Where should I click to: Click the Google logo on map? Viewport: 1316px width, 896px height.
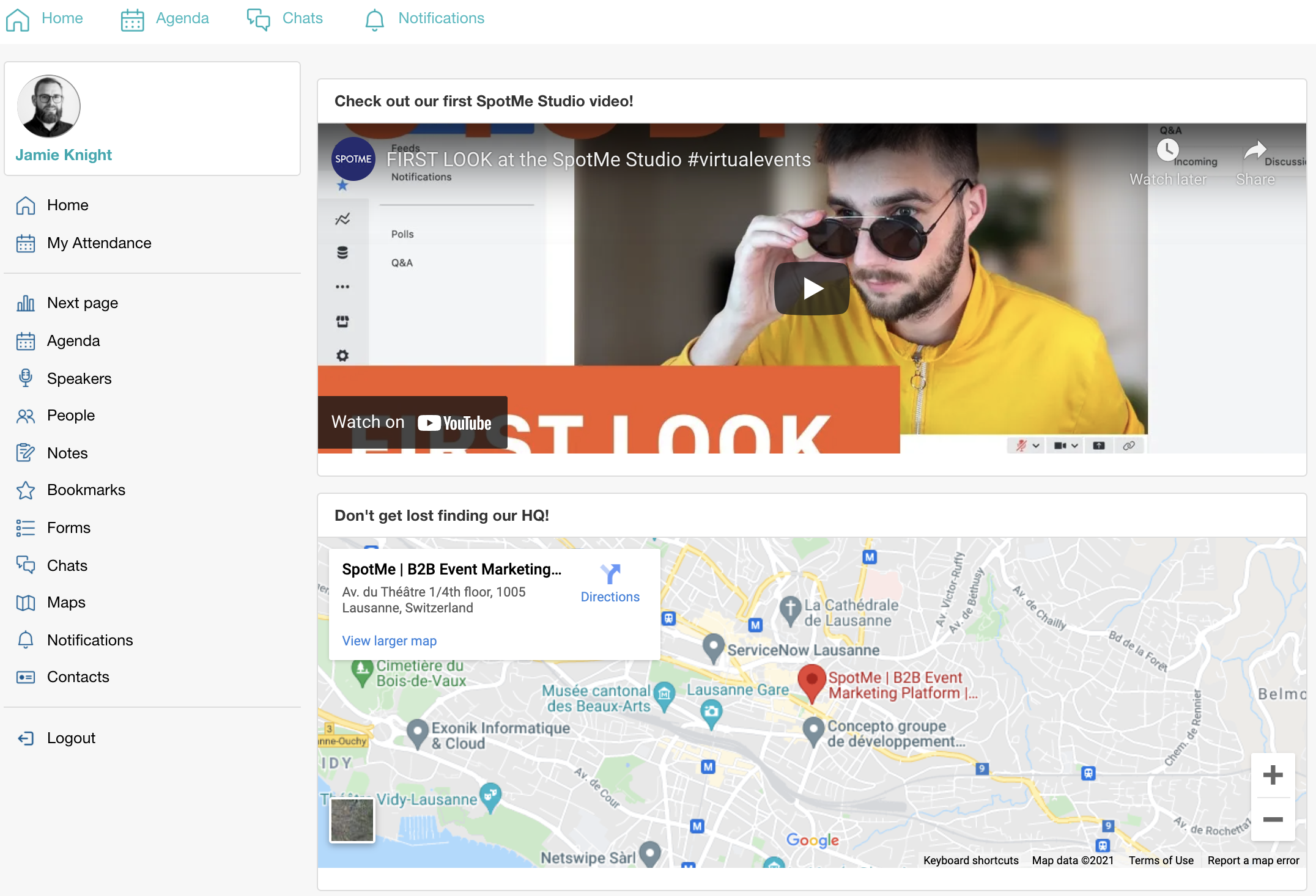[x=812, y=840]
